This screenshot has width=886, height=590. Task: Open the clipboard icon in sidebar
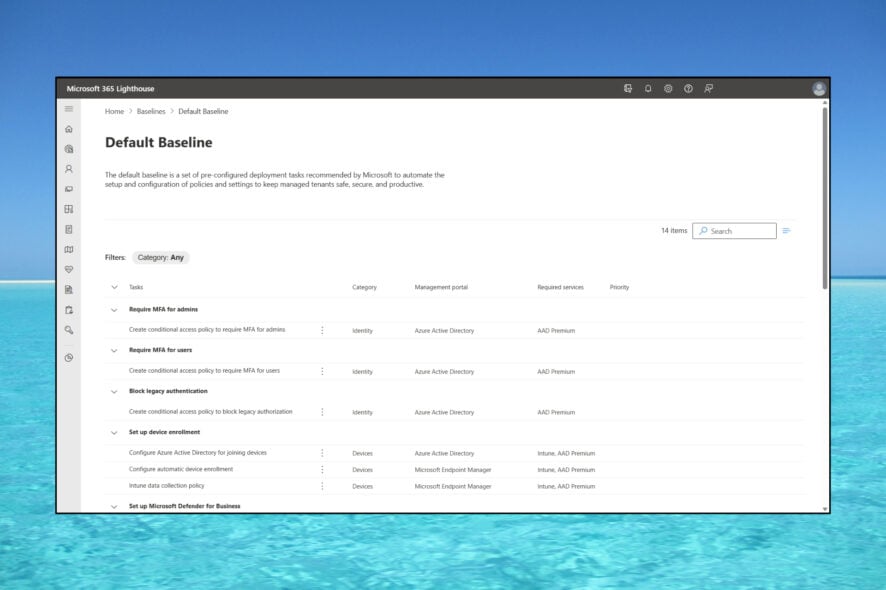coord(69,310)
